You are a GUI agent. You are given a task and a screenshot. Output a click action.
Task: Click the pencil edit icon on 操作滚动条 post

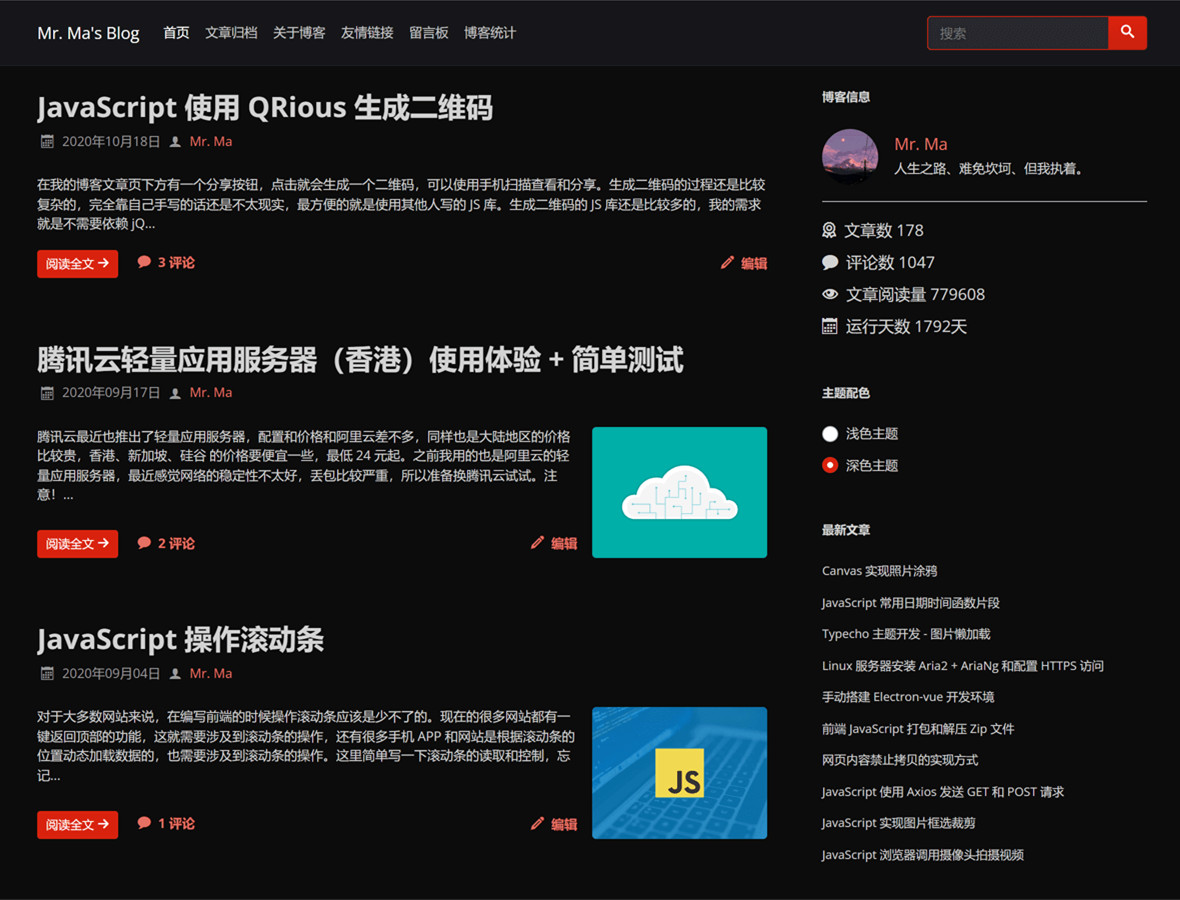tap(537, 823)
